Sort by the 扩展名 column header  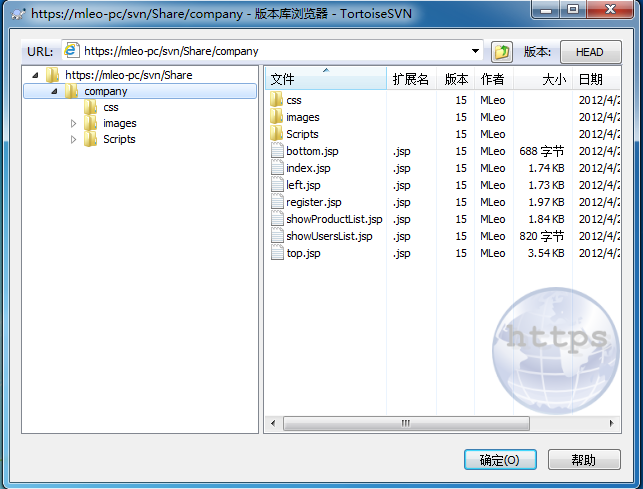click(411, 78)
